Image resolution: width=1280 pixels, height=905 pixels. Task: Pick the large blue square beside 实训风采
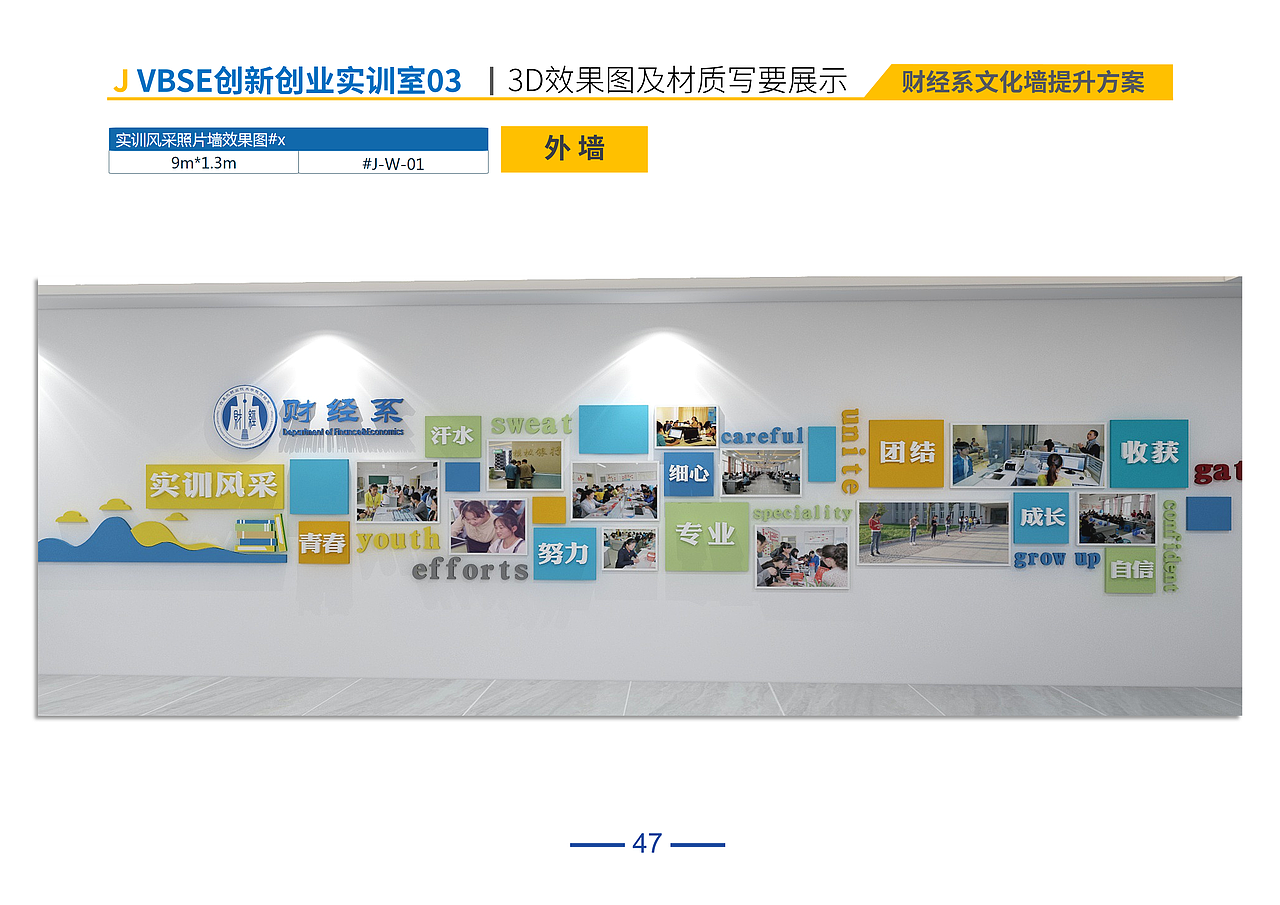pos(319,487)
